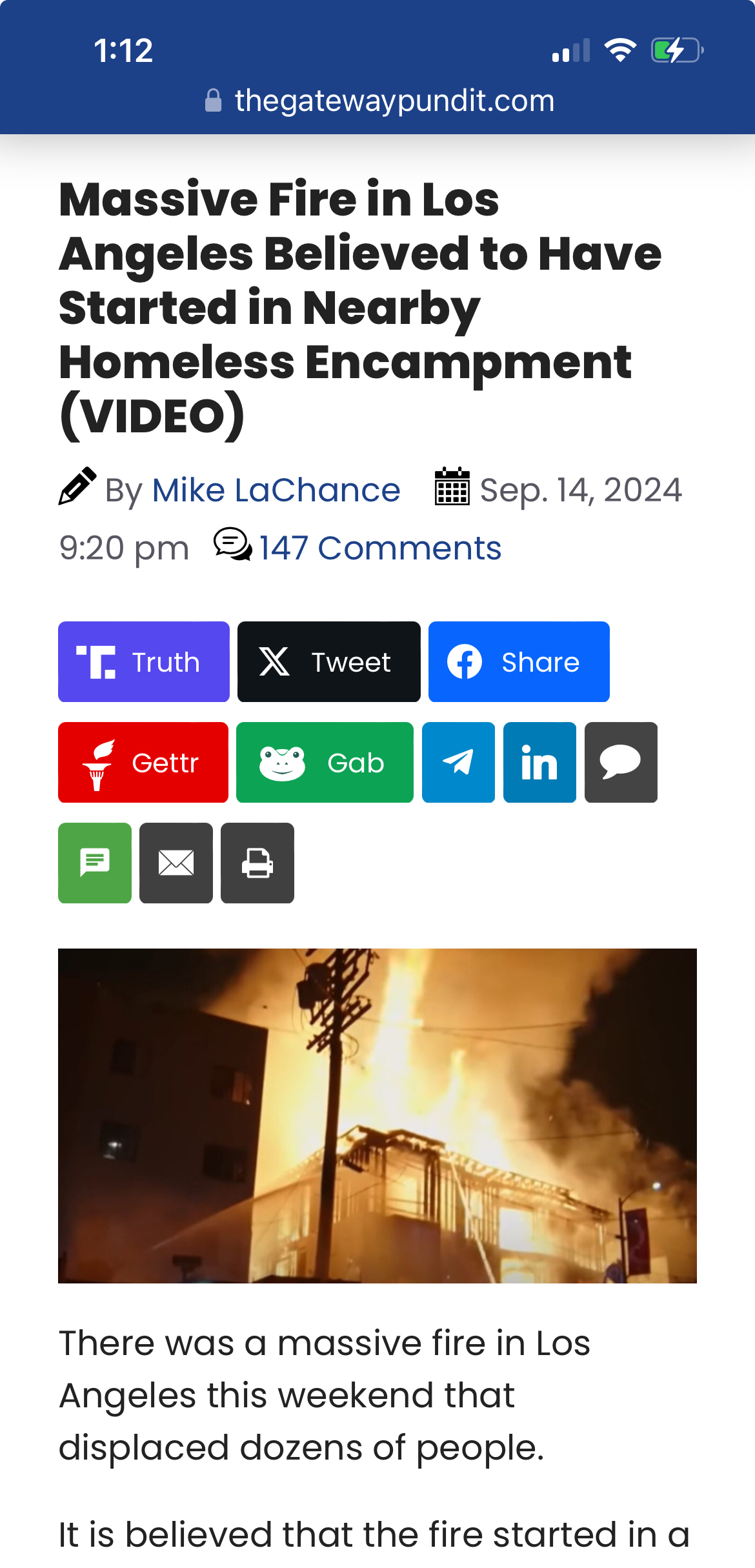
Task: Share article on Gab
Action: (325, 762)
